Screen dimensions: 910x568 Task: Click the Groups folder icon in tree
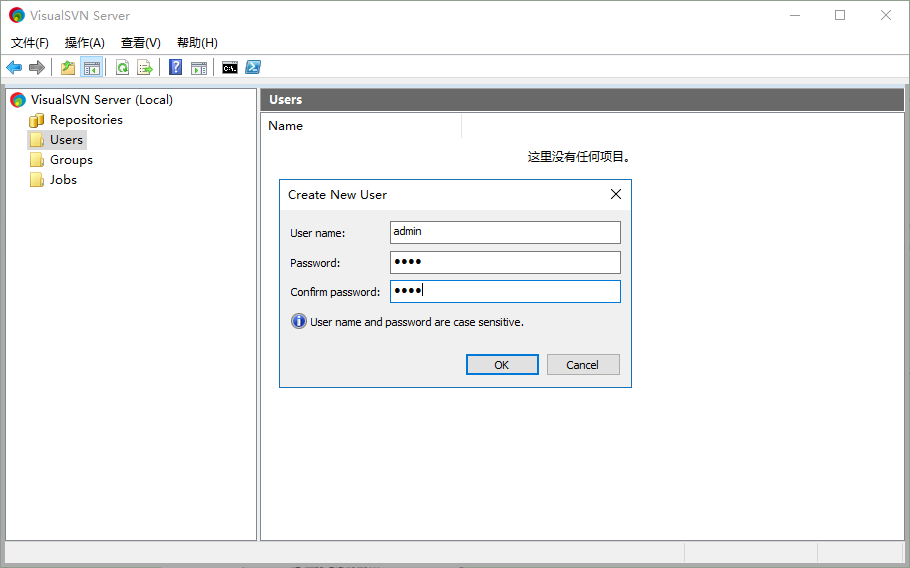[x=37, y=160]
